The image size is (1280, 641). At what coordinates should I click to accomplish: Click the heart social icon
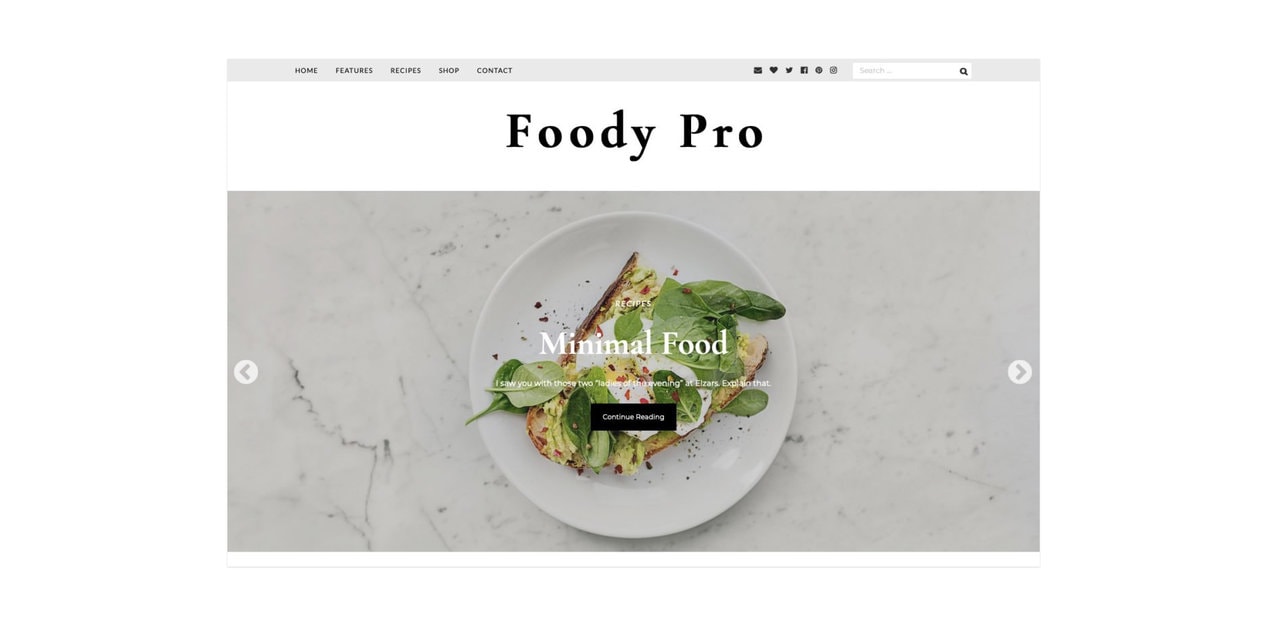pos(773,70)
